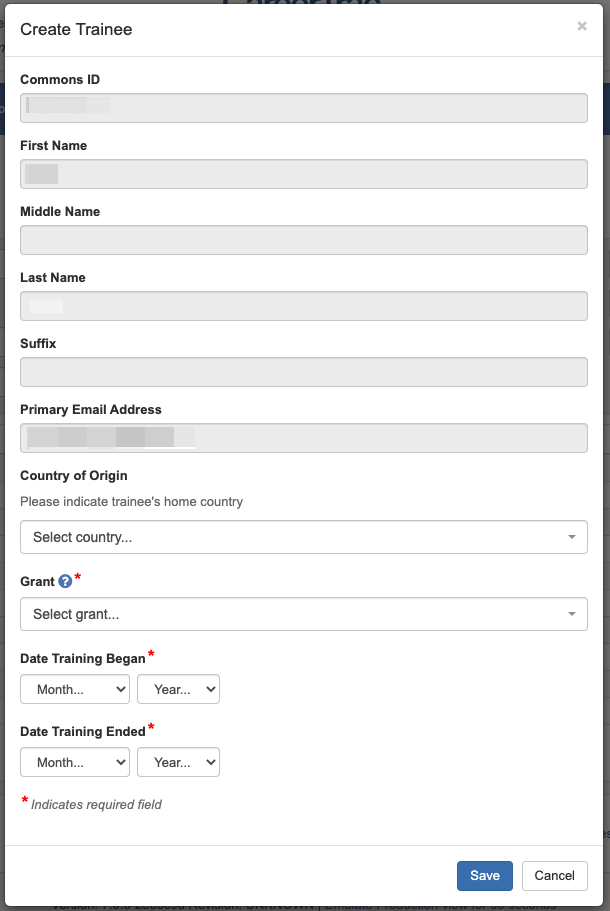Click the First Name input box
This screenshot has width=610, height=911.
[x=303, y=174]
